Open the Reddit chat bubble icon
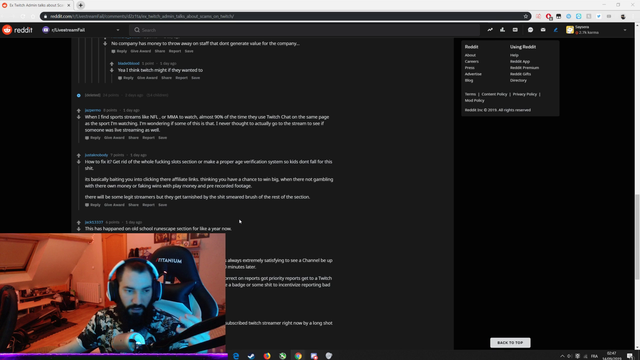The height and width of the screenshot is (360, 640). coord(530,30)
